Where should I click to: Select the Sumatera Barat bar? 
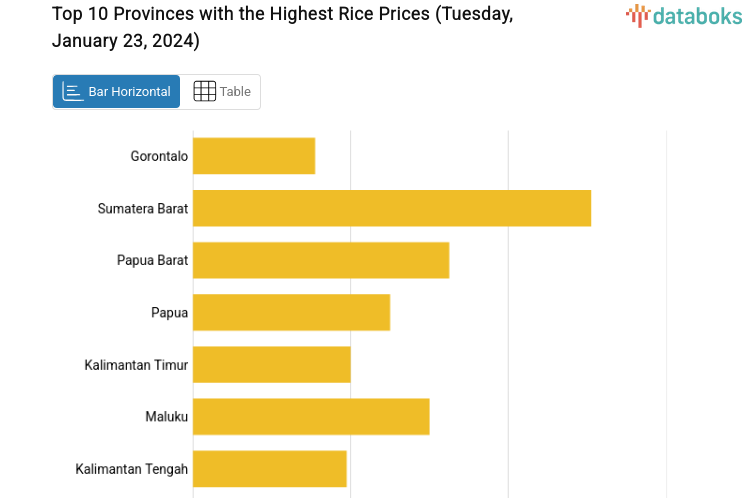(391, 208)
